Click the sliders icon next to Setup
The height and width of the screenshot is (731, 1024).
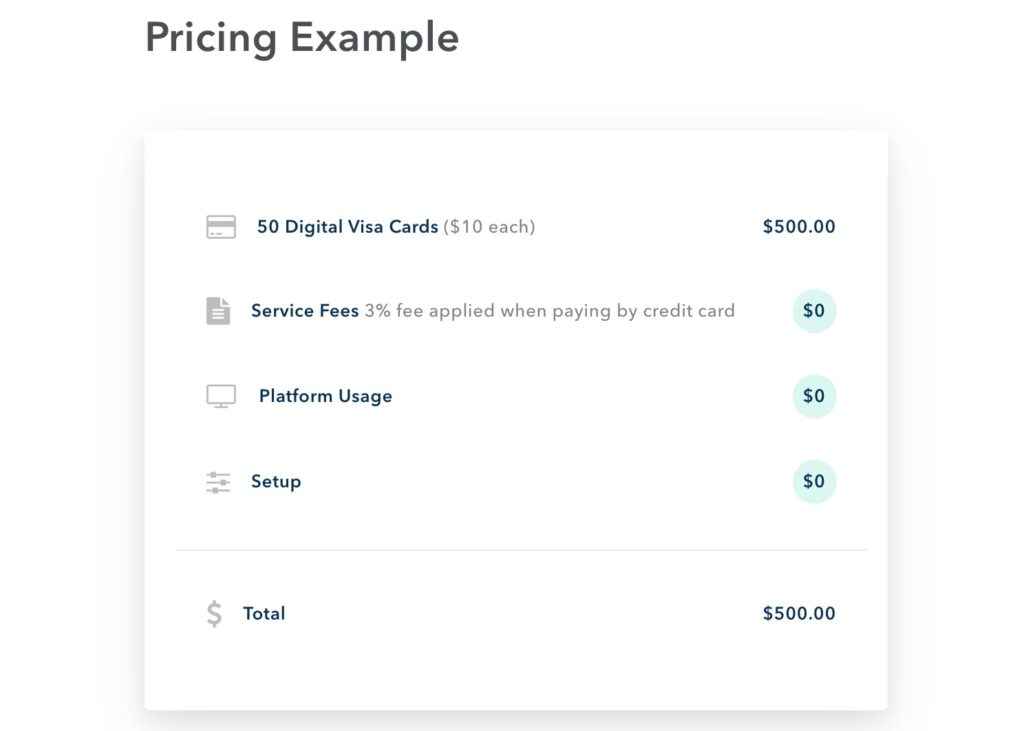218,482
